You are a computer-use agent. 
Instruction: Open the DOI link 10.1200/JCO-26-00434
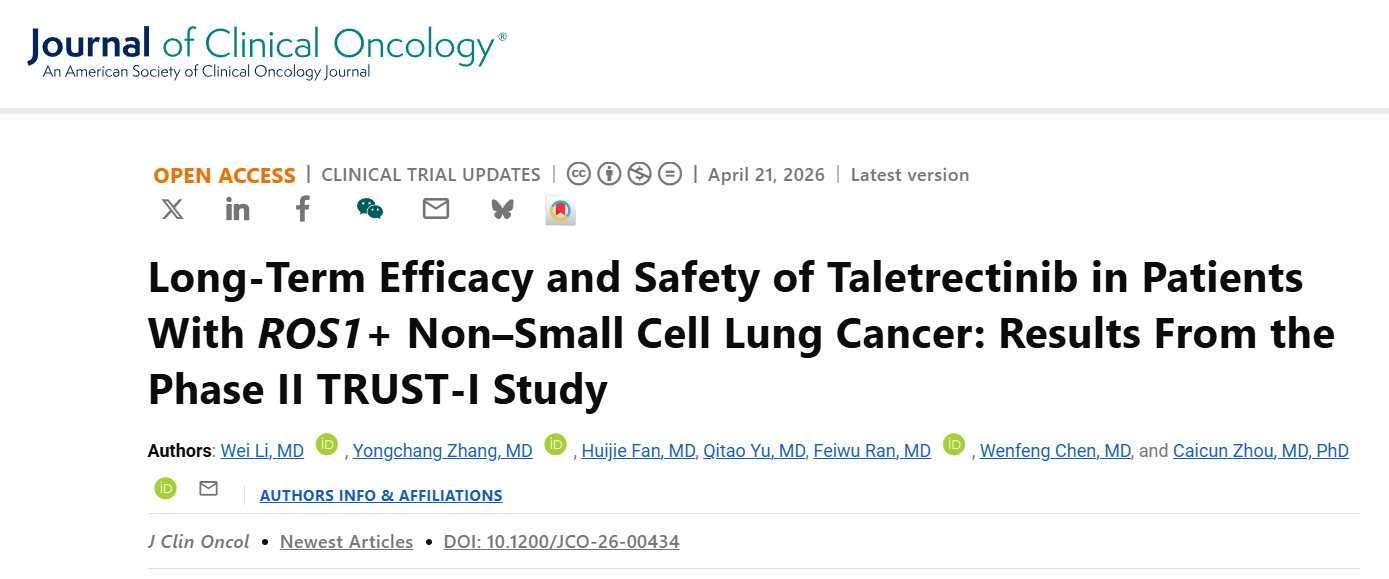[562, 542]
